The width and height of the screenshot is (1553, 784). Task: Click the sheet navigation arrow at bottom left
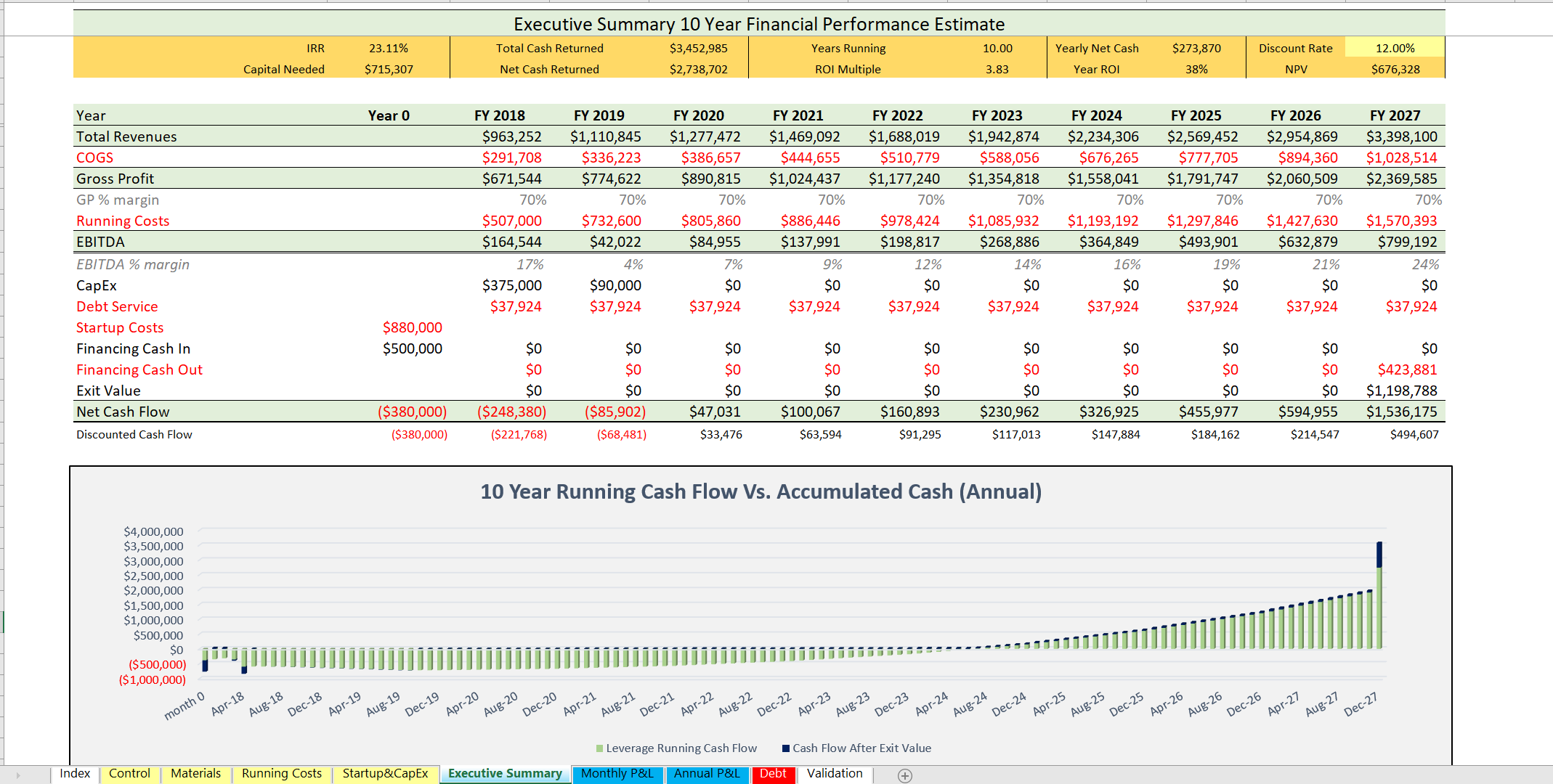17,775
